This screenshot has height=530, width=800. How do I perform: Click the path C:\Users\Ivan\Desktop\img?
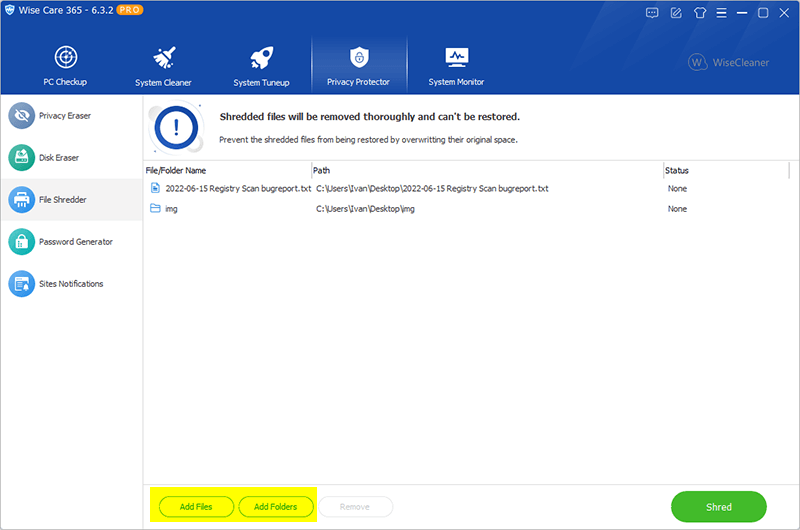[365, 209]
